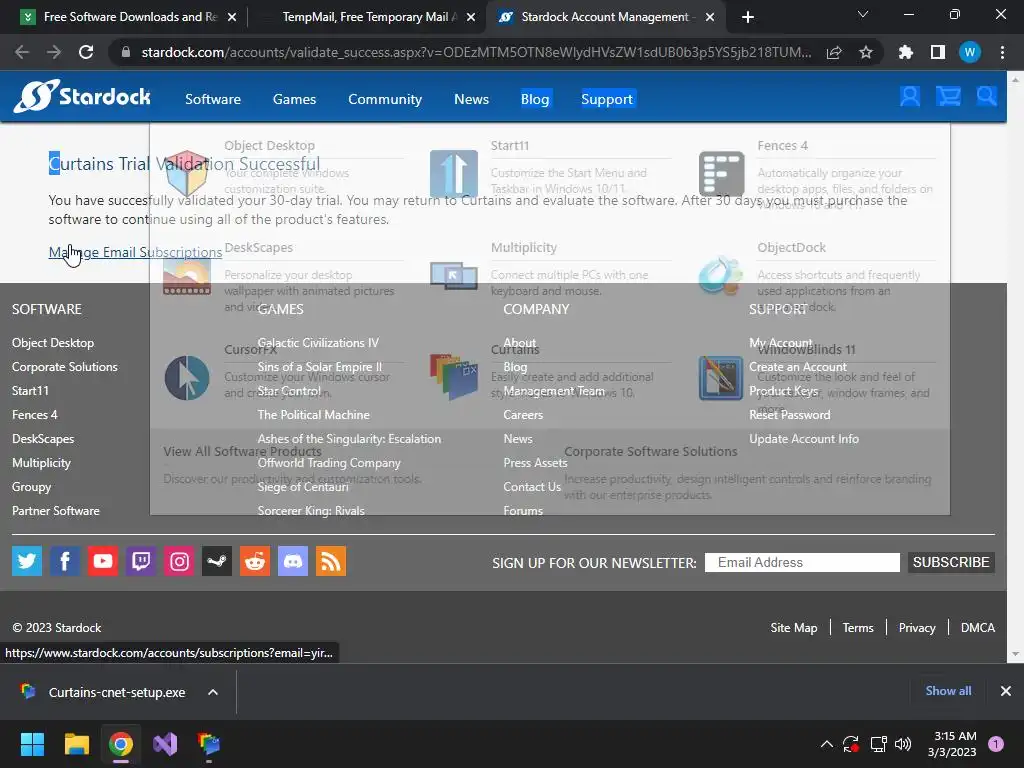The image size is (1024, 768).
Task: Click the Stardock logo
Action: coord(82,97)
